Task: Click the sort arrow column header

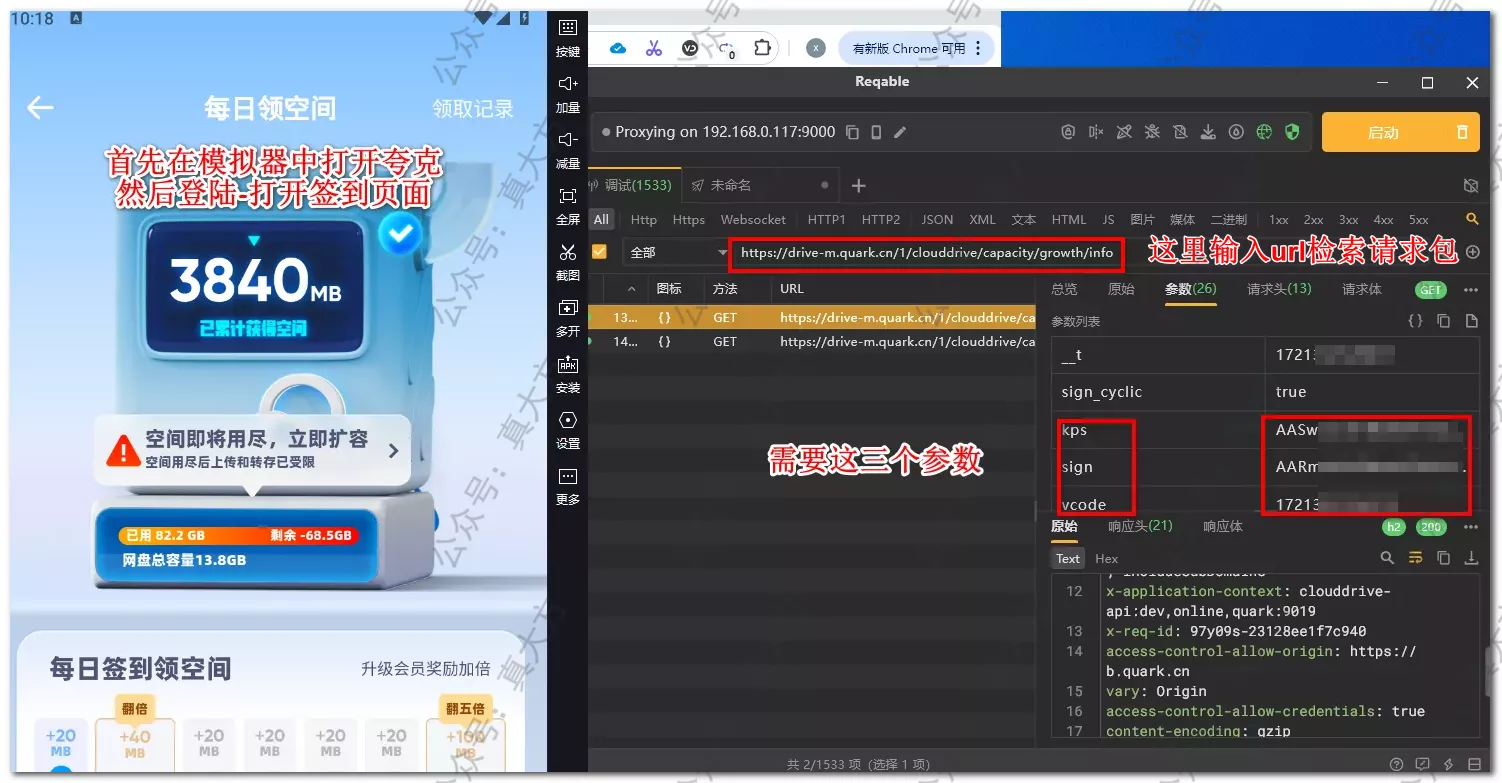Action: (x=631, y=289)
